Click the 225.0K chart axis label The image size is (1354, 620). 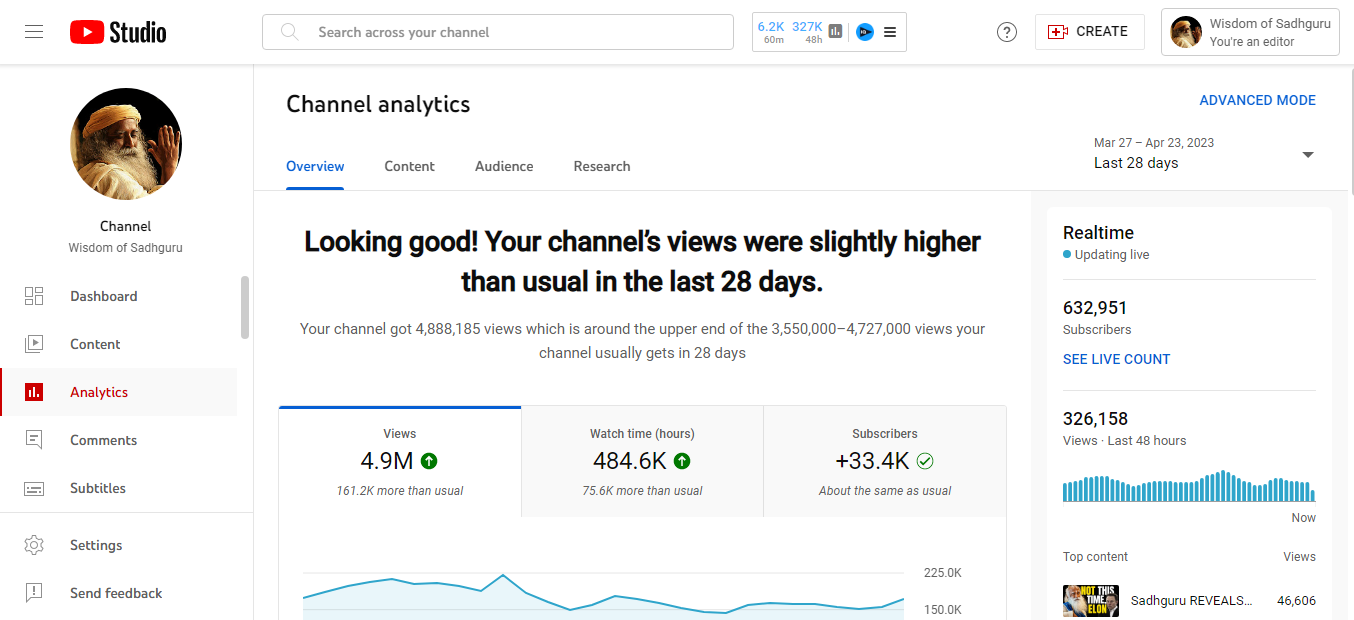(942, 573)
